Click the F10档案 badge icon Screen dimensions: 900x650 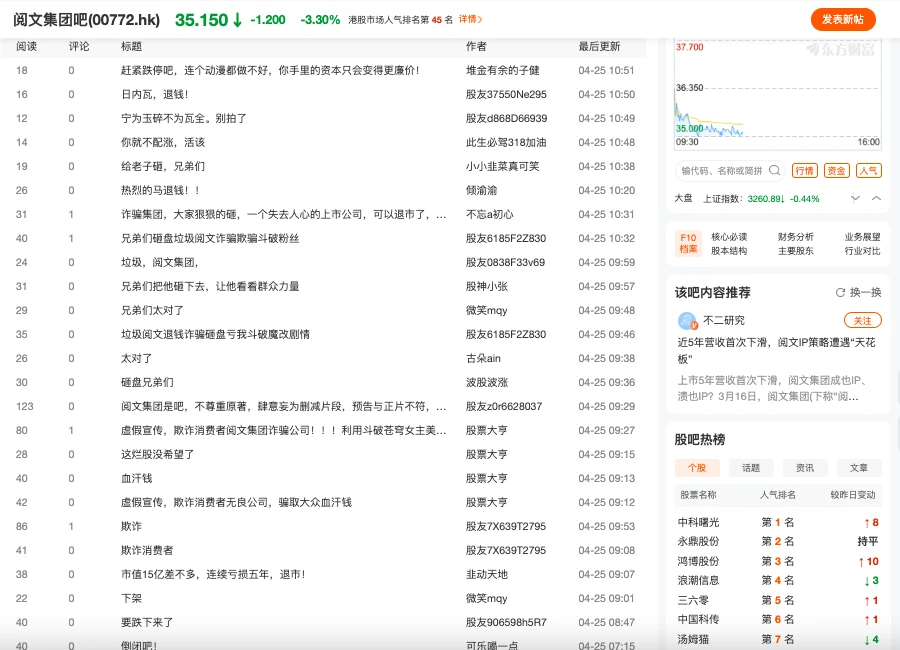tap(688, 243)
